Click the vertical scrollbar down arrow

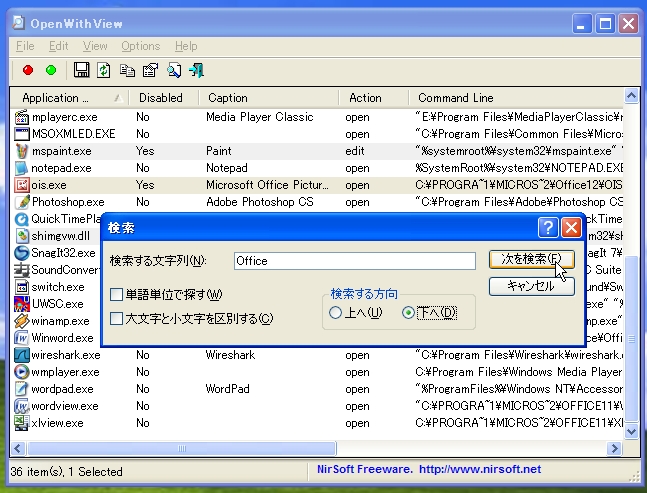tap(631, 432)
